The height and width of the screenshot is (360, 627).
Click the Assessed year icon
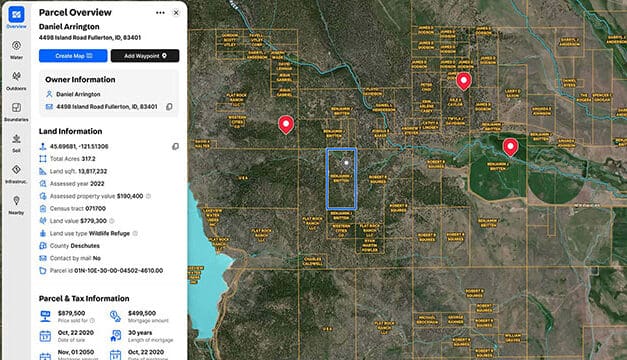coord(43,184)
